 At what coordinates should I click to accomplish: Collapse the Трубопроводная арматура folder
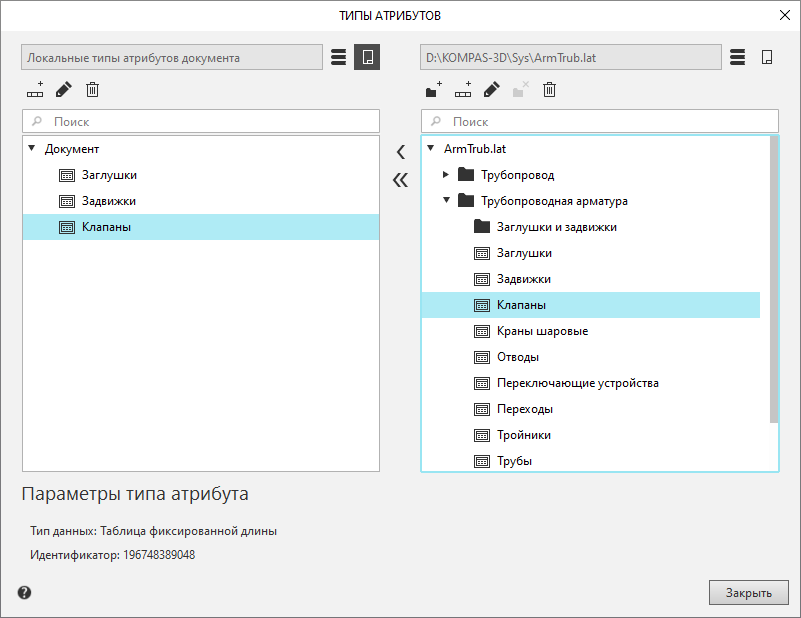tap(446, 201)
